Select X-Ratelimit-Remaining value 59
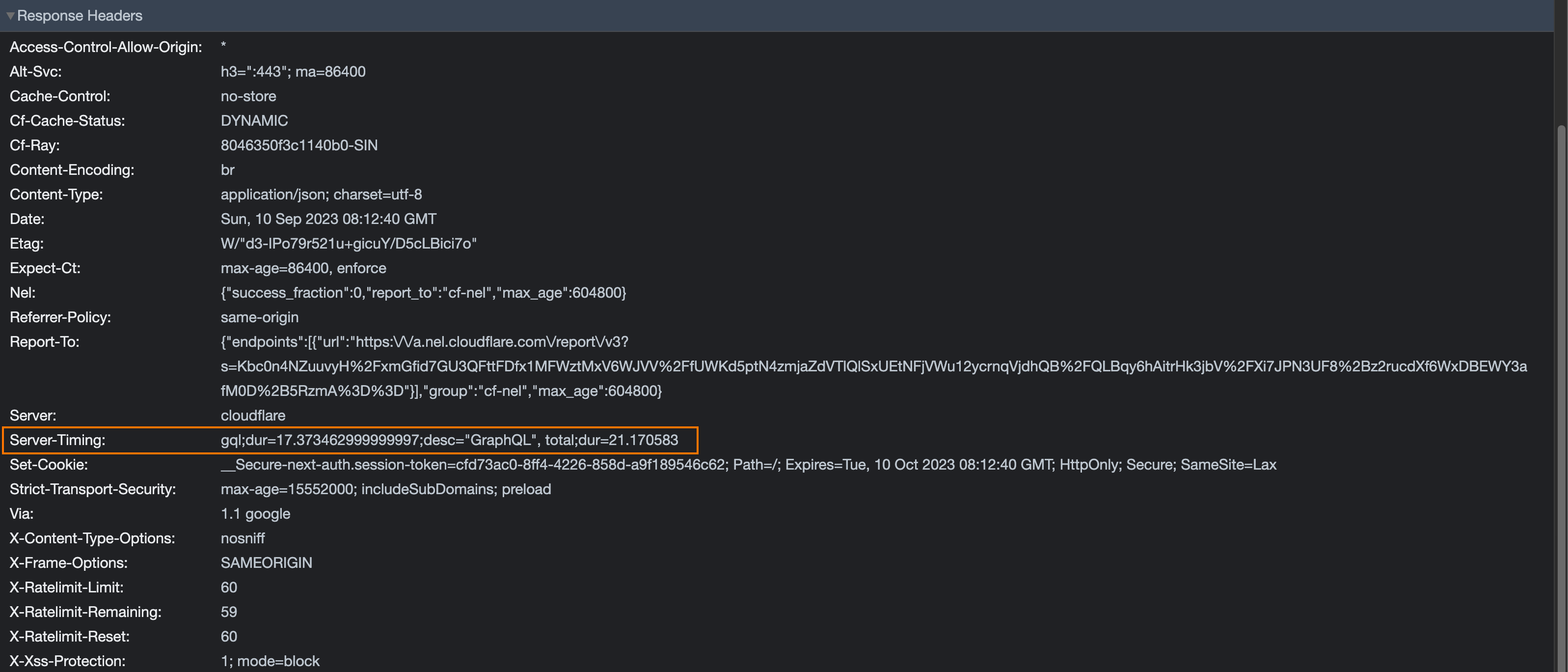1568x672 pixels. (x=228, y=612)
